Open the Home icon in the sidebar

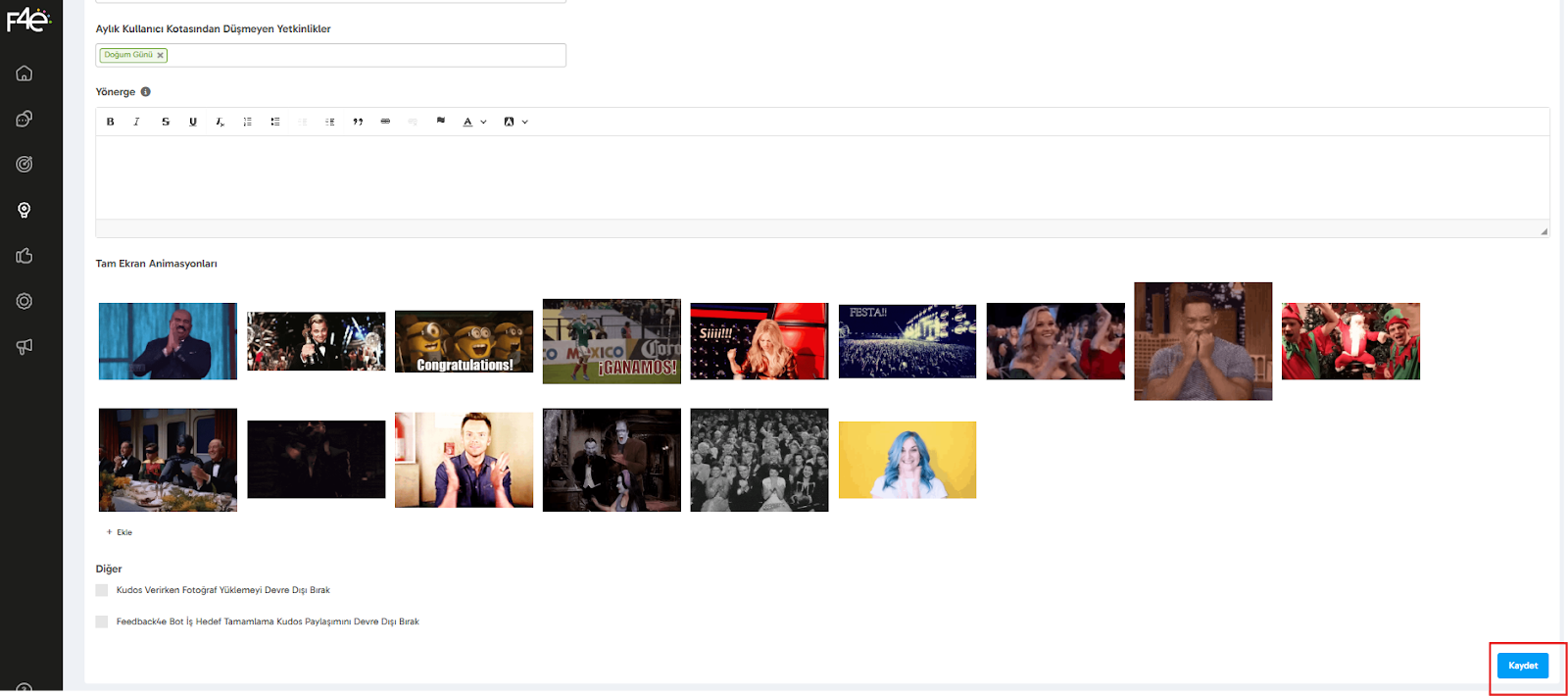tap(24, 74)
